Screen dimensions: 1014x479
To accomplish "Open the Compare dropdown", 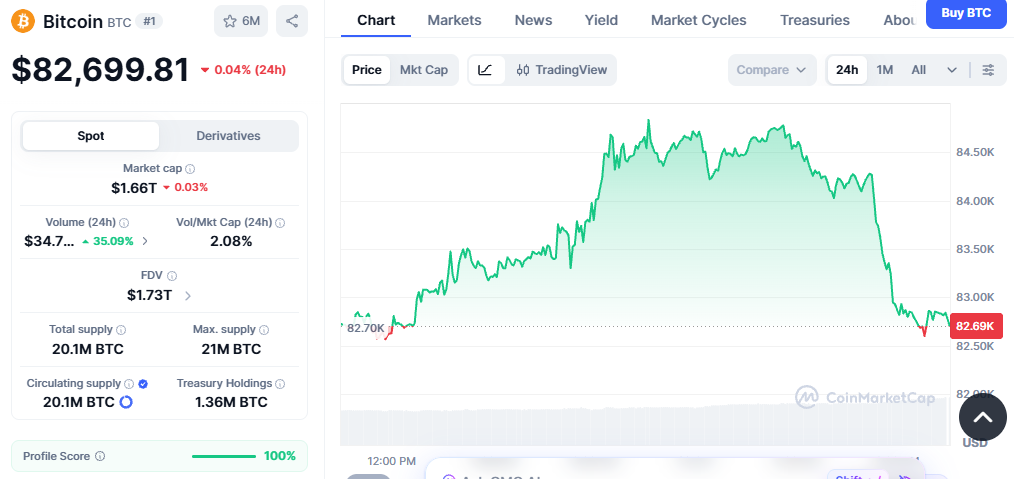I will tap(774, 70).
